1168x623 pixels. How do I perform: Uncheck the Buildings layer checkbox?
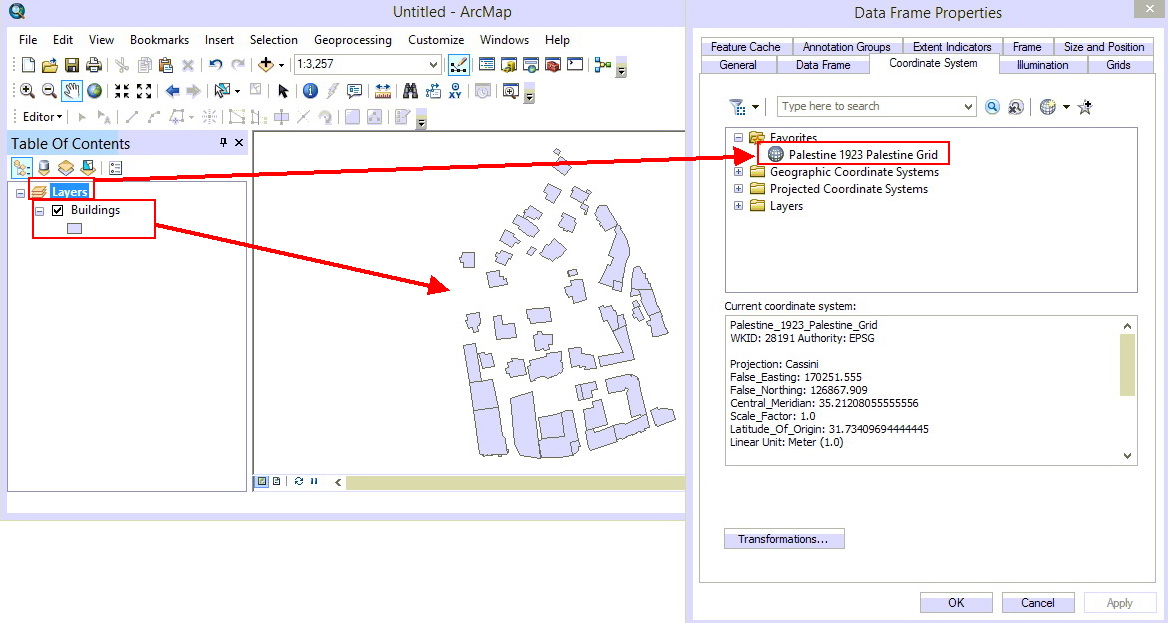(57, 210)
